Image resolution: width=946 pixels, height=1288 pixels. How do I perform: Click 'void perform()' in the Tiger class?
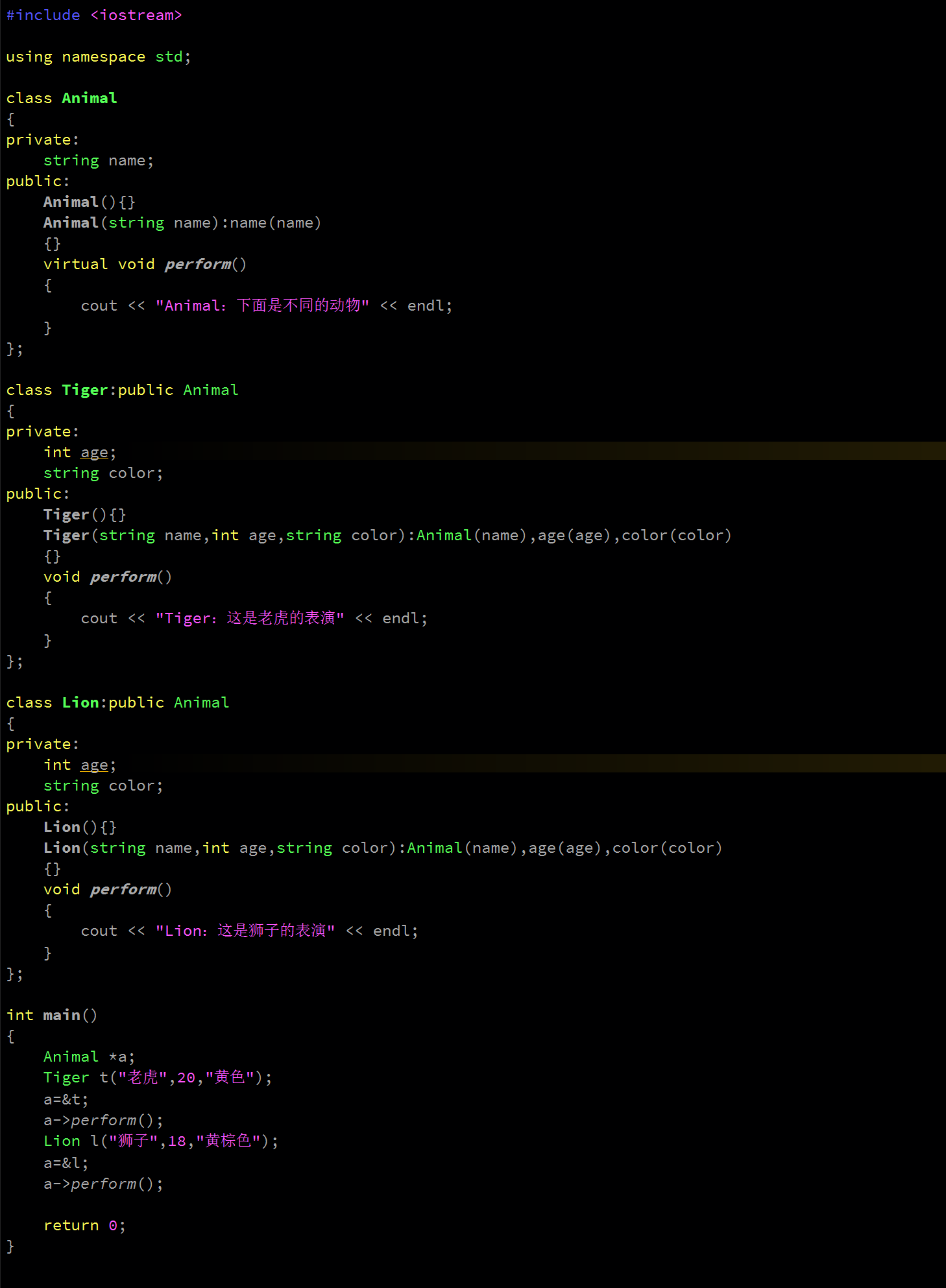pyautogui.click(x=108, y=577)
